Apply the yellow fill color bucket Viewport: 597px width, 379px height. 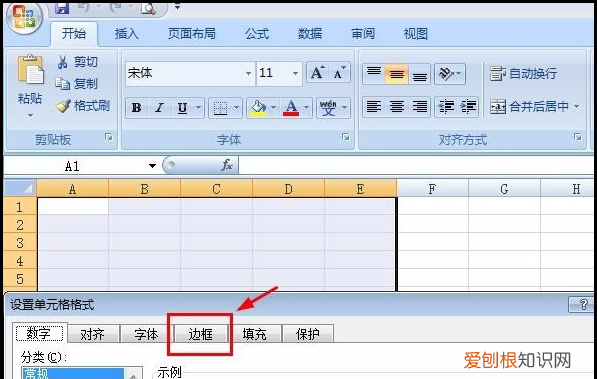click(x=259, y=108)
